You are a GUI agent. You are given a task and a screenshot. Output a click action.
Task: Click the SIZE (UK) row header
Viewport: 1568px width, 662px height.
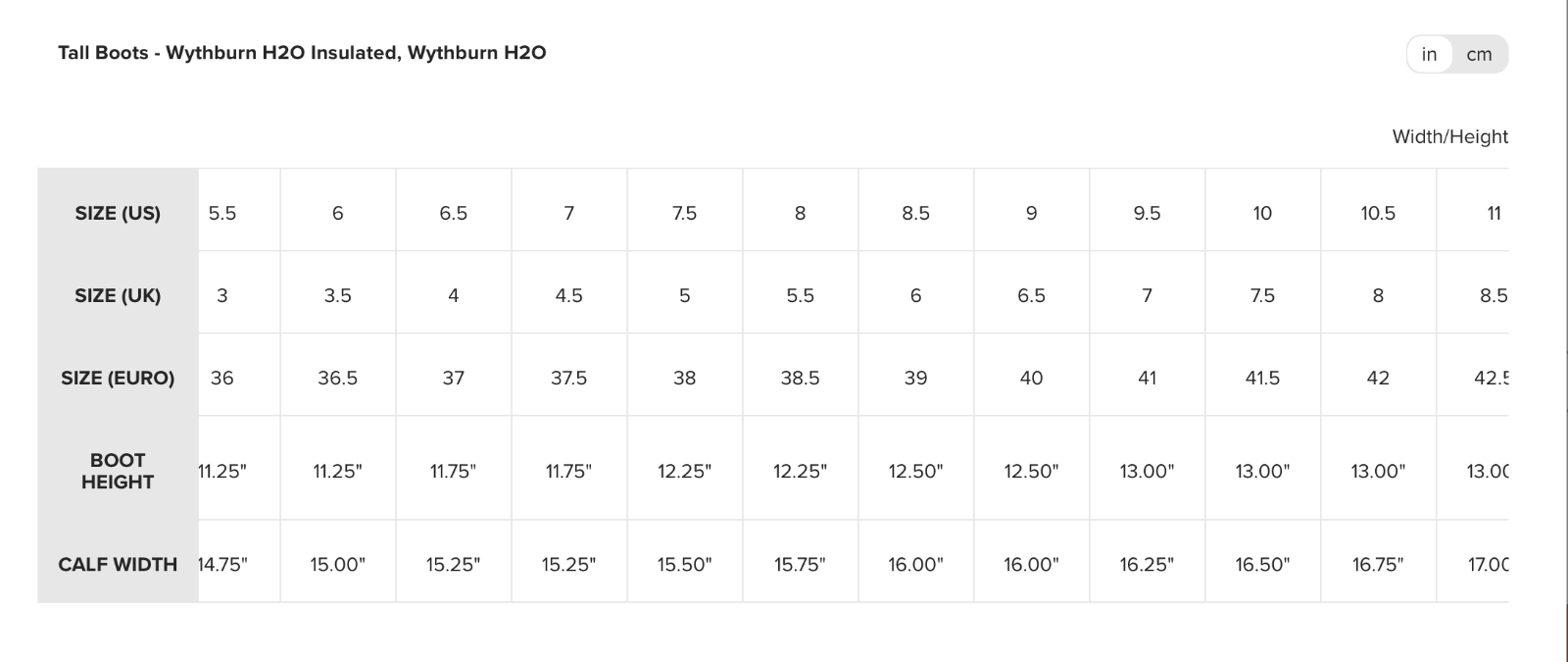tap(118, 295)
